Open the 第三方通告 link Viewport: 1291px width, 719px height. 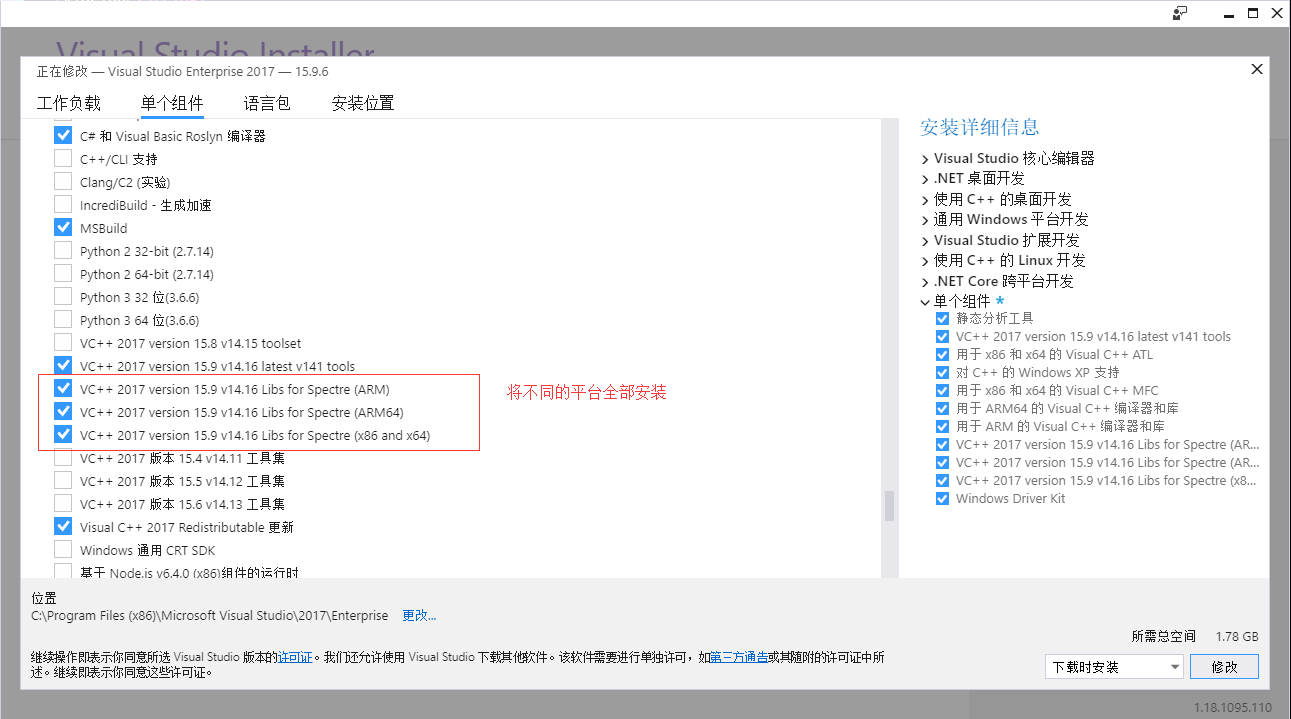(x=739, y=657)
